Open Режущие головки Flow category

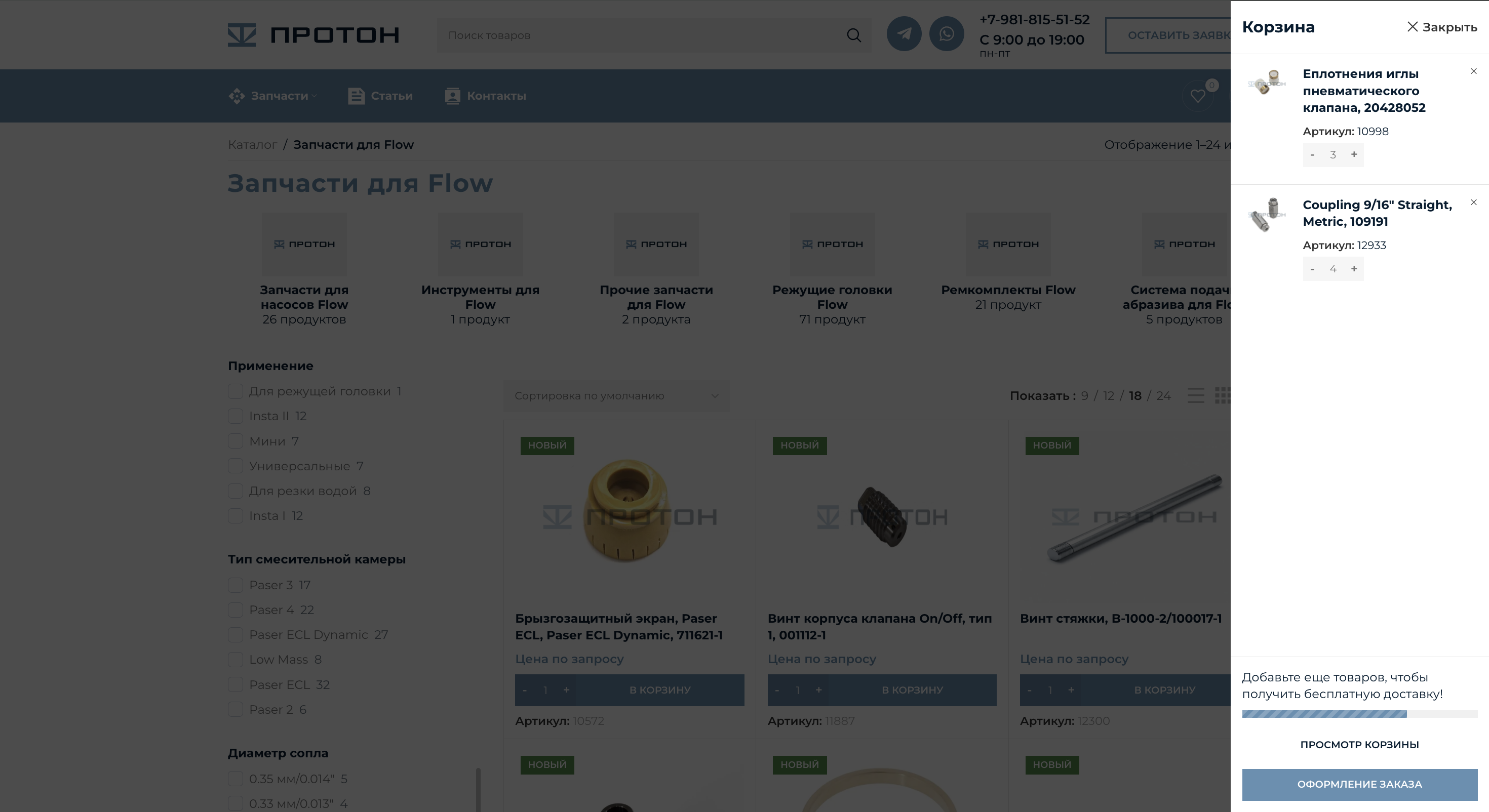click(832, 269)
